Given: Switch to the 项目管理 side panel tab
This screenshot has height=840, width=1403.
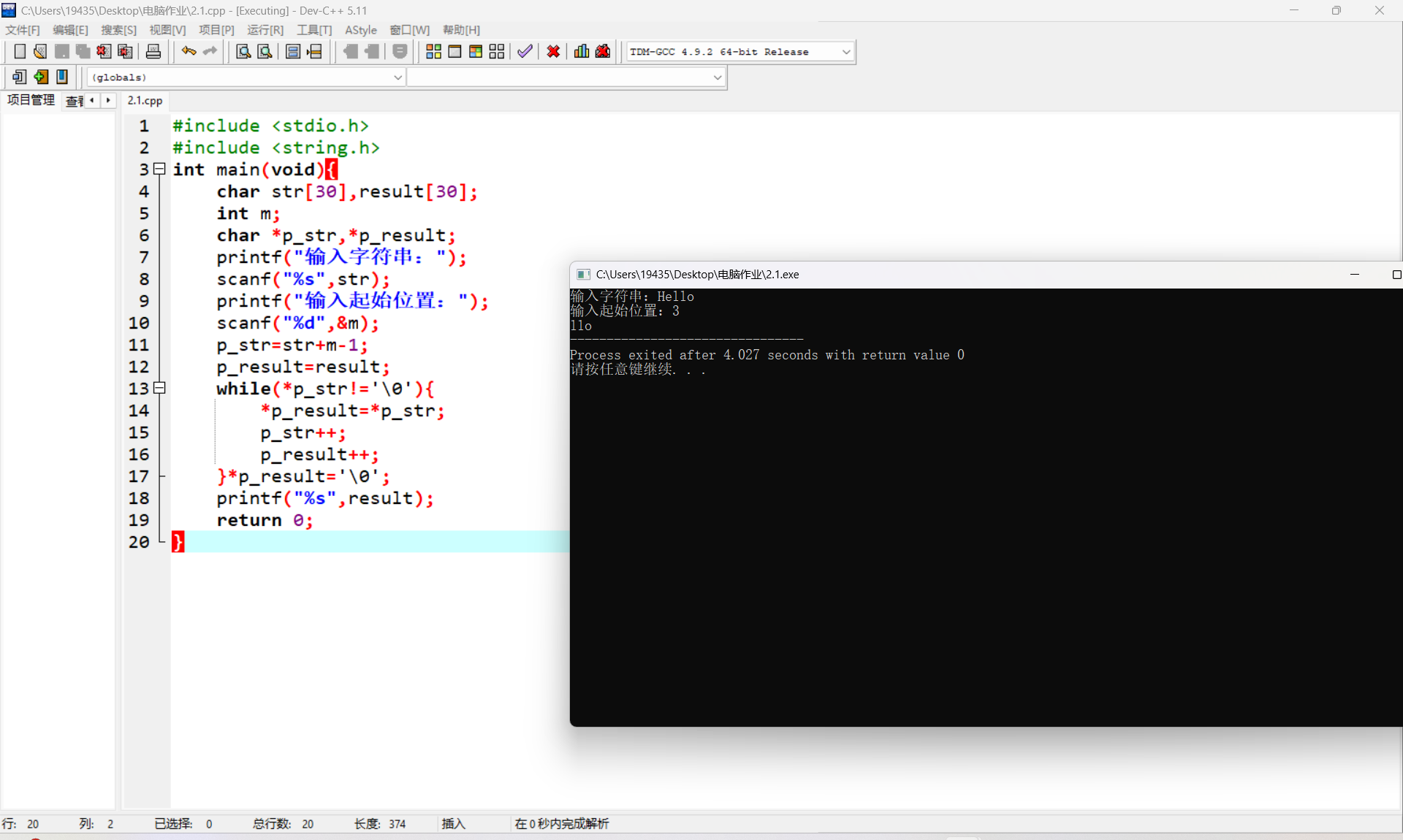Looking at the screenshot, I should [31, 100].
